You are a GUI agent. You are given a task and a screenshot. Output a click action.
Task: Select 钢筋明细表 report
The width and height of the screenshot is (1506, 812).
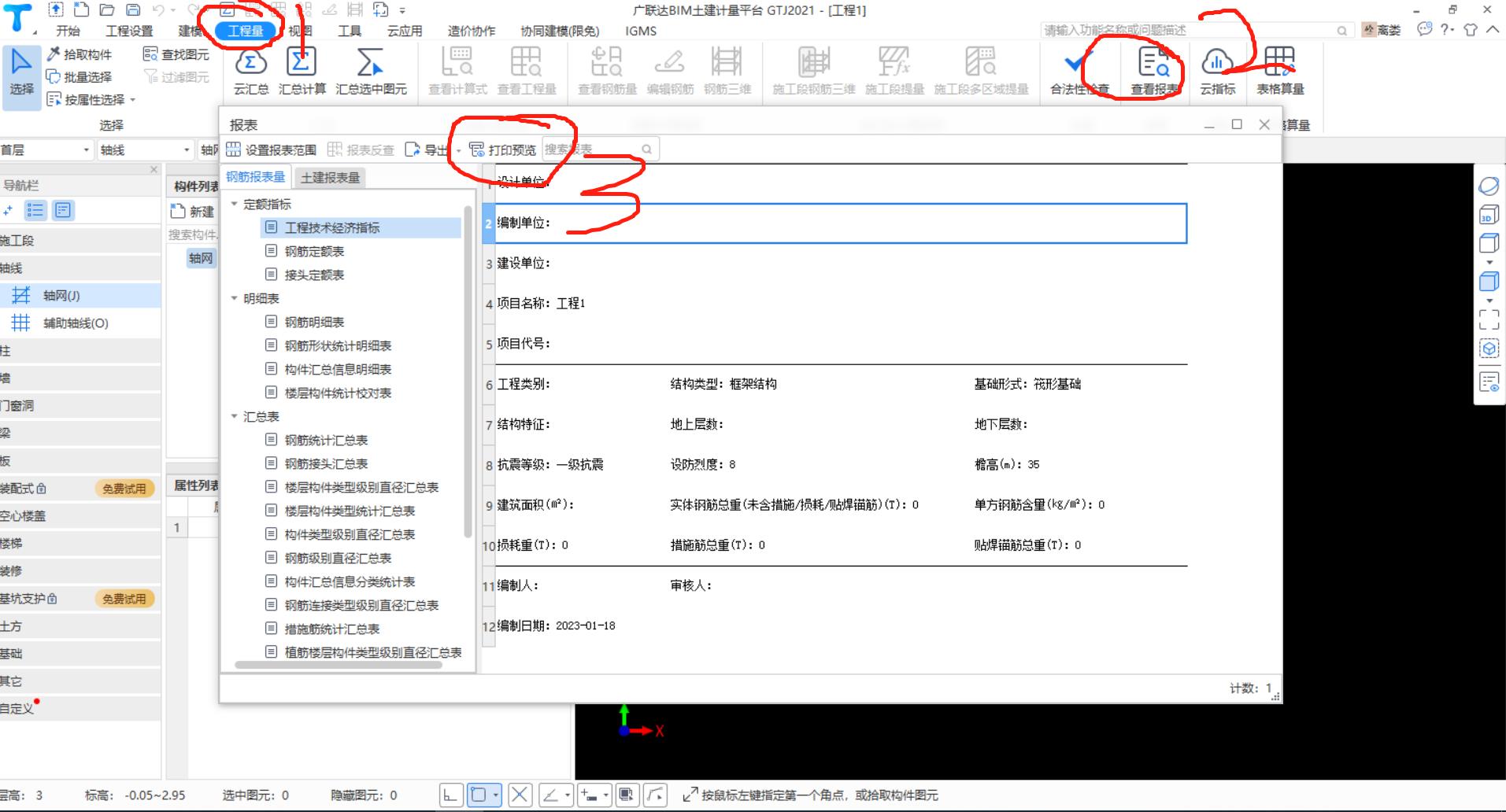coord(314,322)
